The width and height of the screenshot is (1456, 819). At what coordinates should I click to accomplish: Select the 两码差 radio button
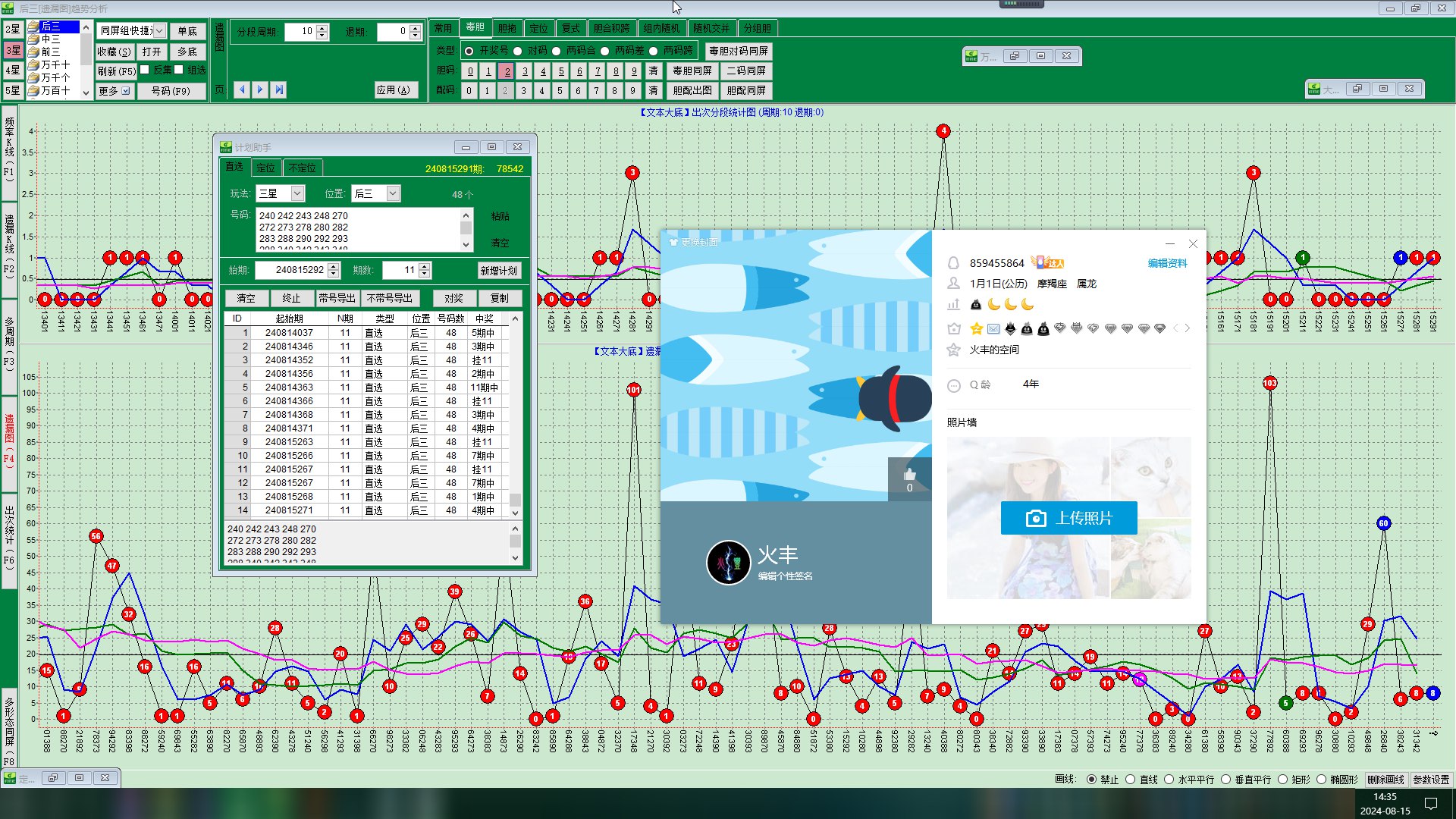(604, 51)
